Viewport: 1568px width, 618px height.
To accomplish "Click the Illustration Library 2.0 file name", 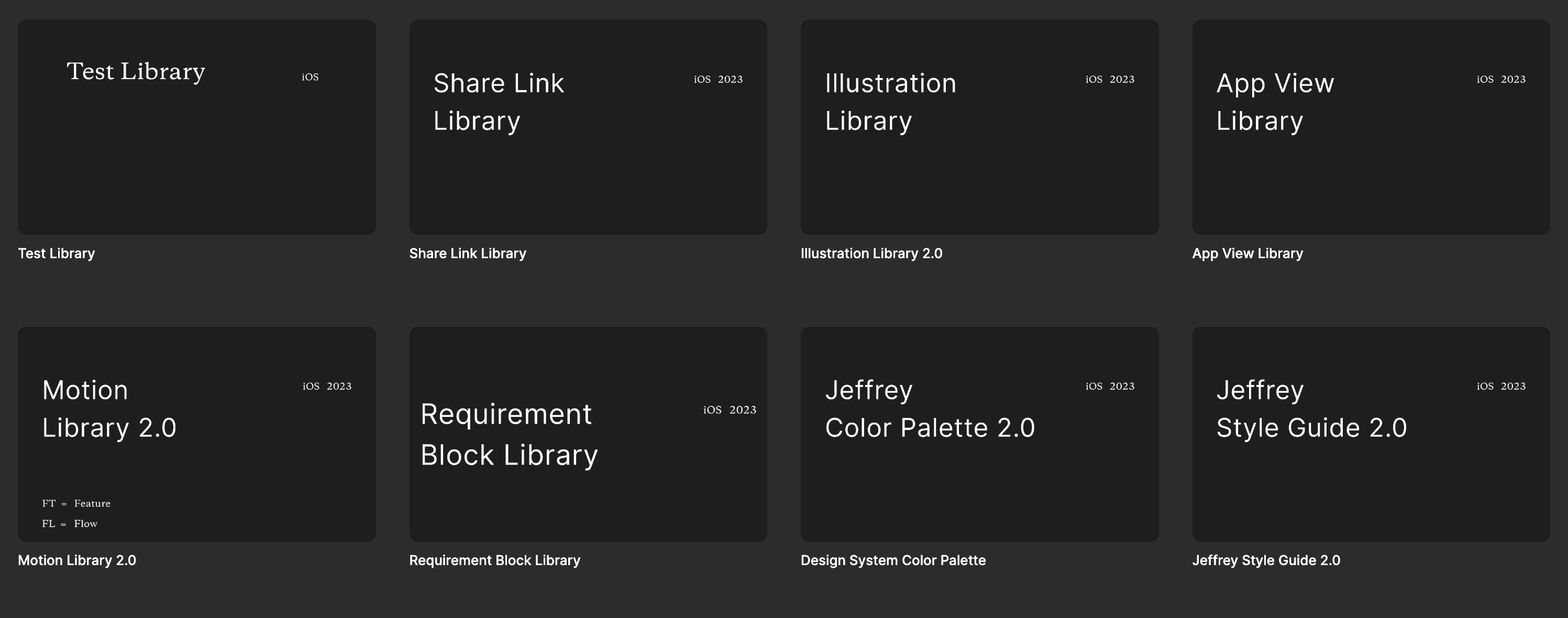I will 871,253.
